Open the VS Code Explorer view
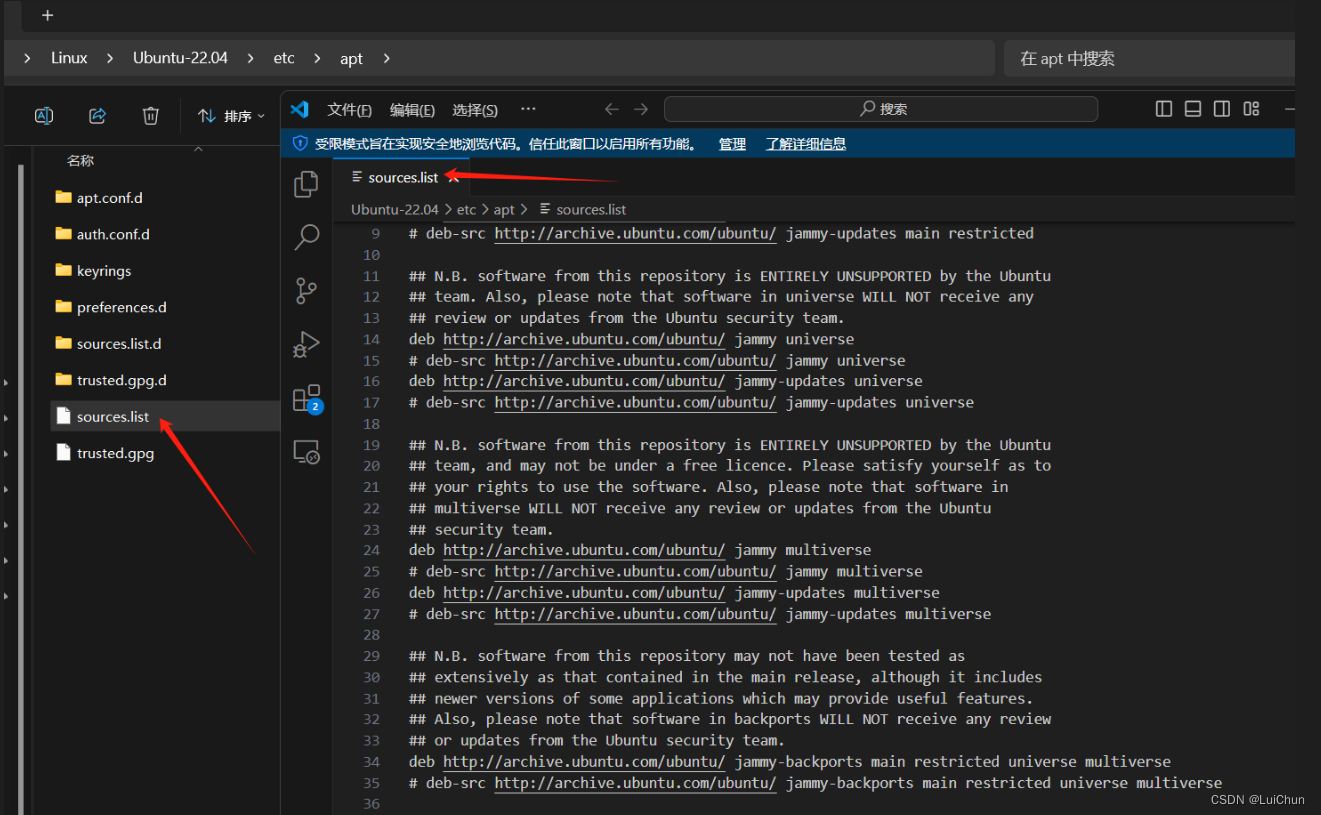 (x=306, y=184)
